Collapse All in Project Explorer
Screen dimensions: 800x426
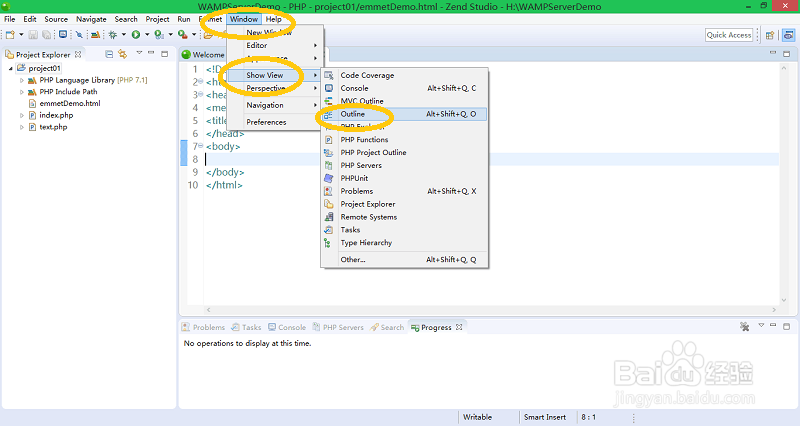[x=109, y=54]
